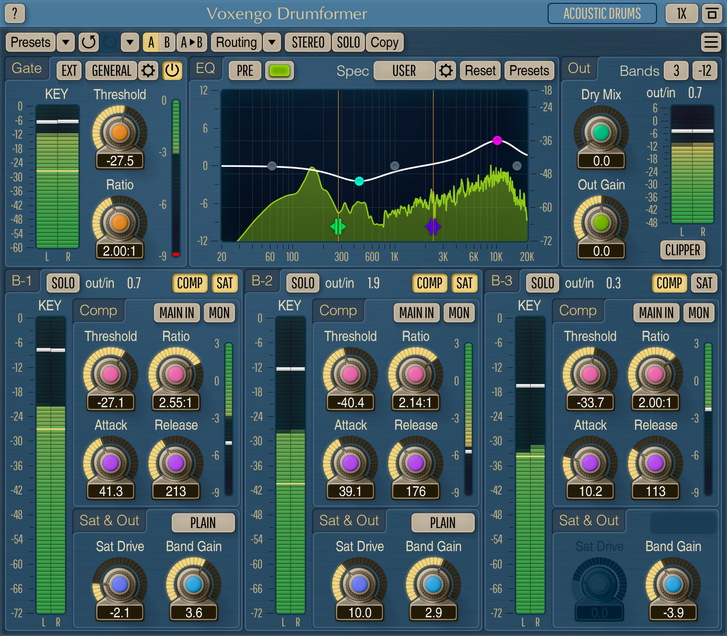This screenshot has width=727, height=636.
Task: Click B-2 Threshold knob
Action: click(350, 374)
